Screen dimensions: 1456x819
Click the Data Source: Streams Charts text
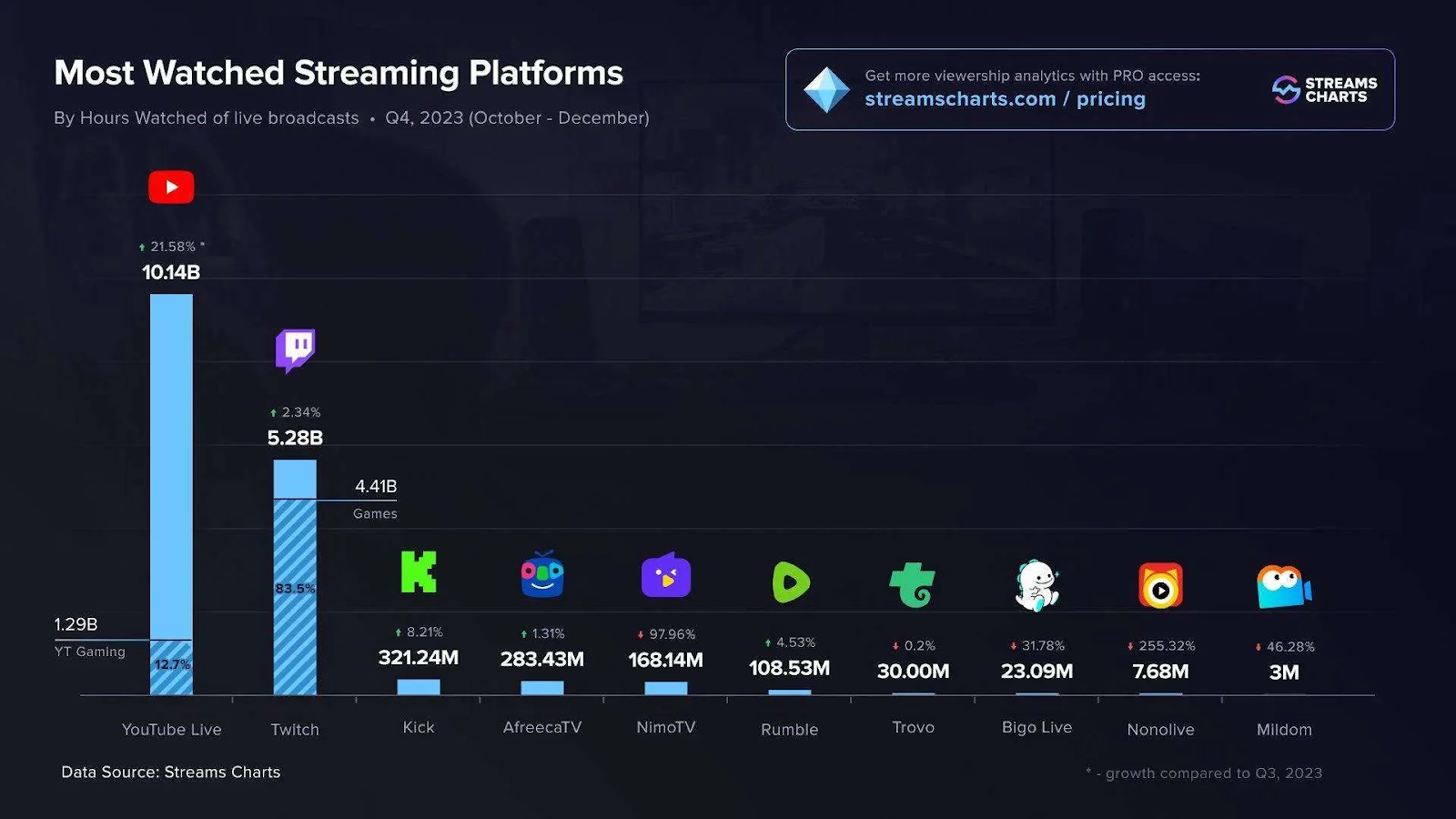point(171,772)
